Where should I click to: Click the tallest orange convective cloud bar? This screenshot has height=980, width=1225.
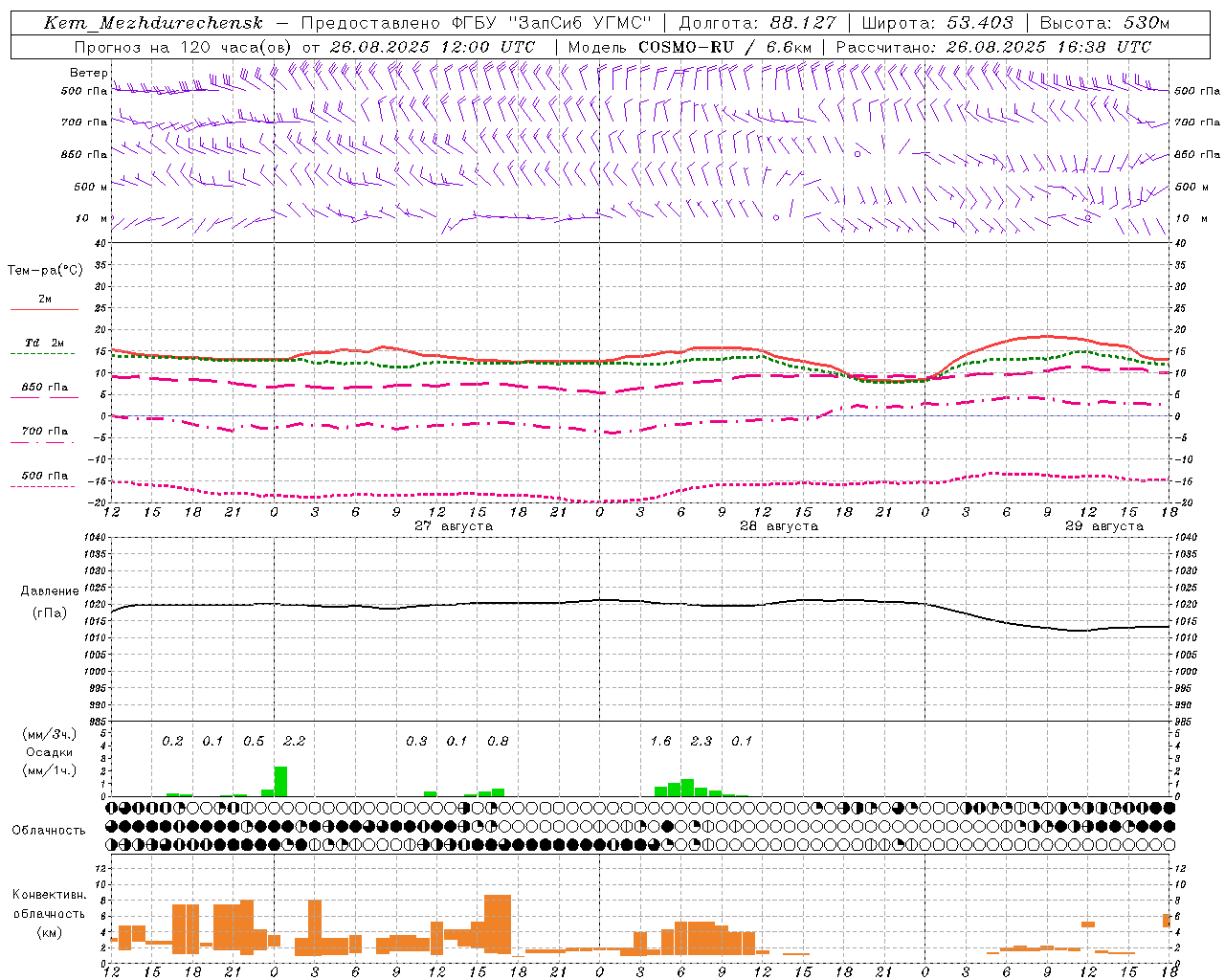point(498,924)
